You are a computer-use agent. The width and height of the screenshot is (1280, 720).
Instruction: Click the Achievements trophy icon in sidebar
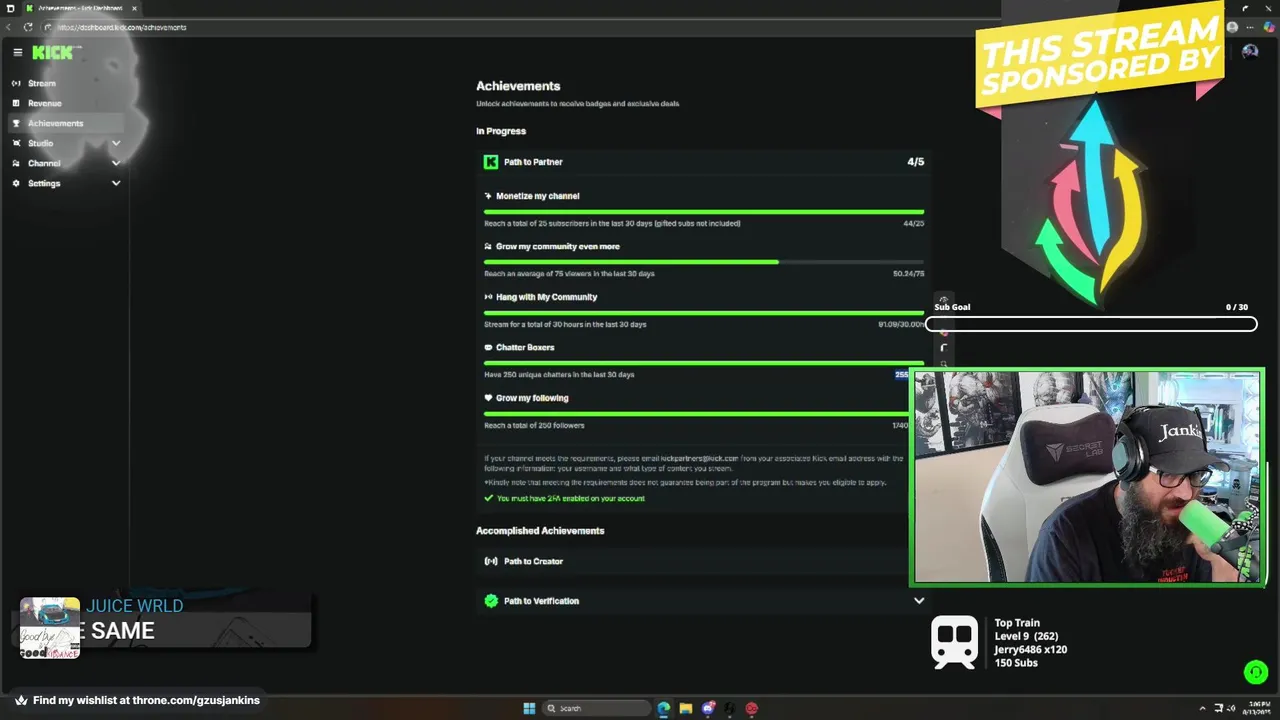point(16,123)
